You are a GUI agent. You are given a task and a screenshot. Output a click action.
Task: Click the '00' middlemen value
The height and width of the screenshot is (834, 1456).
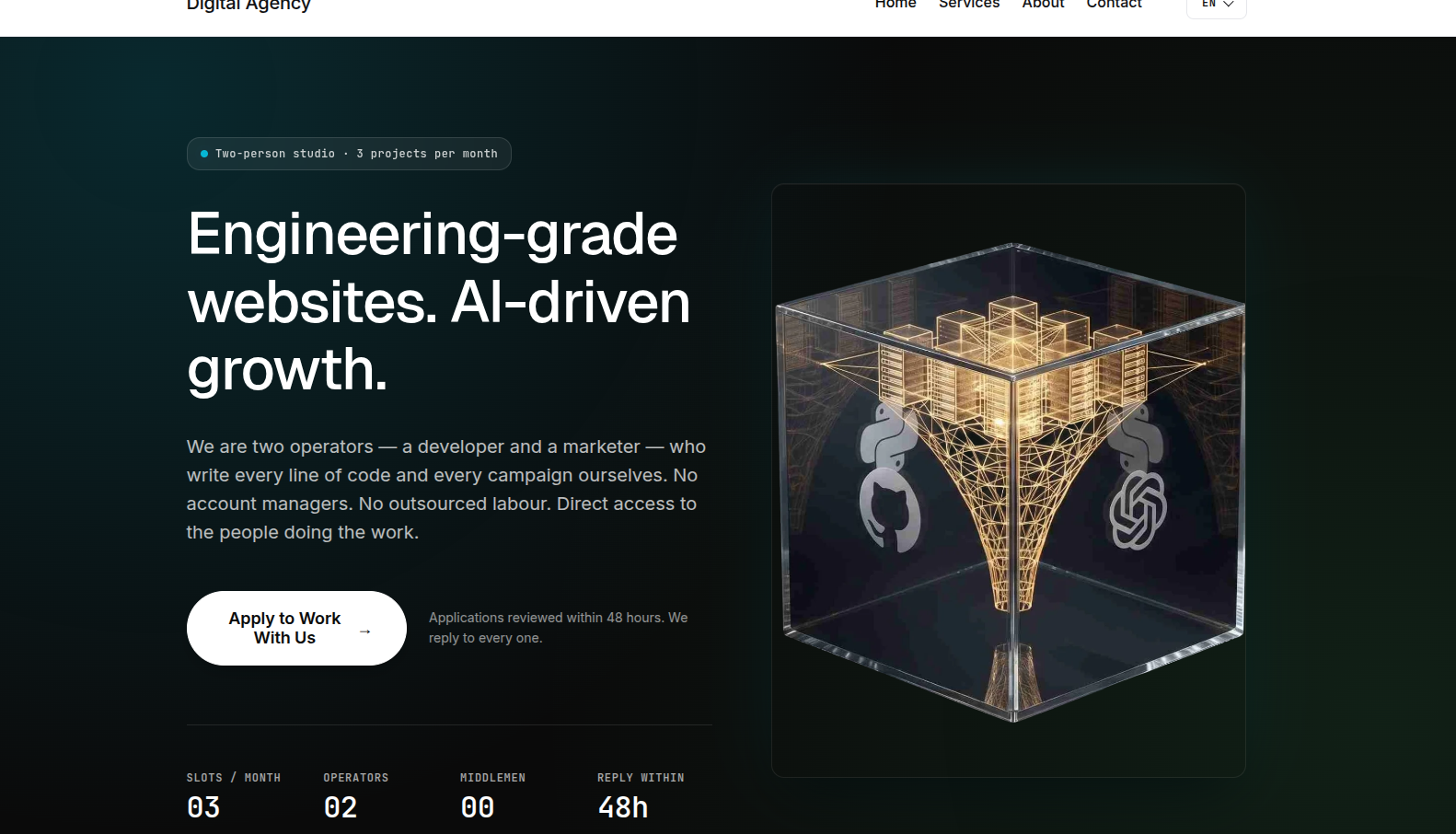[478, 807]
